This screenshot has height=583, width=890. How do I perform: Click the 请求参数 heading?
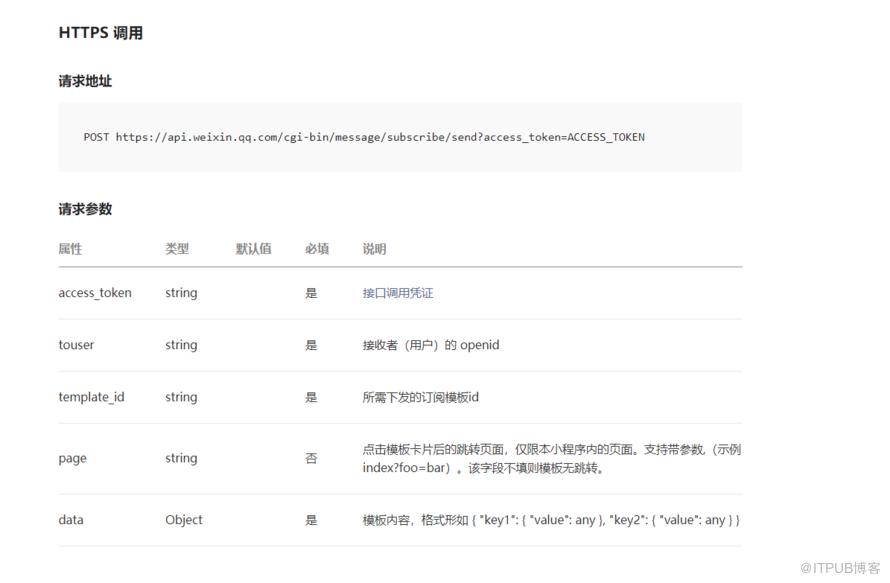click(x=85, y=209)
